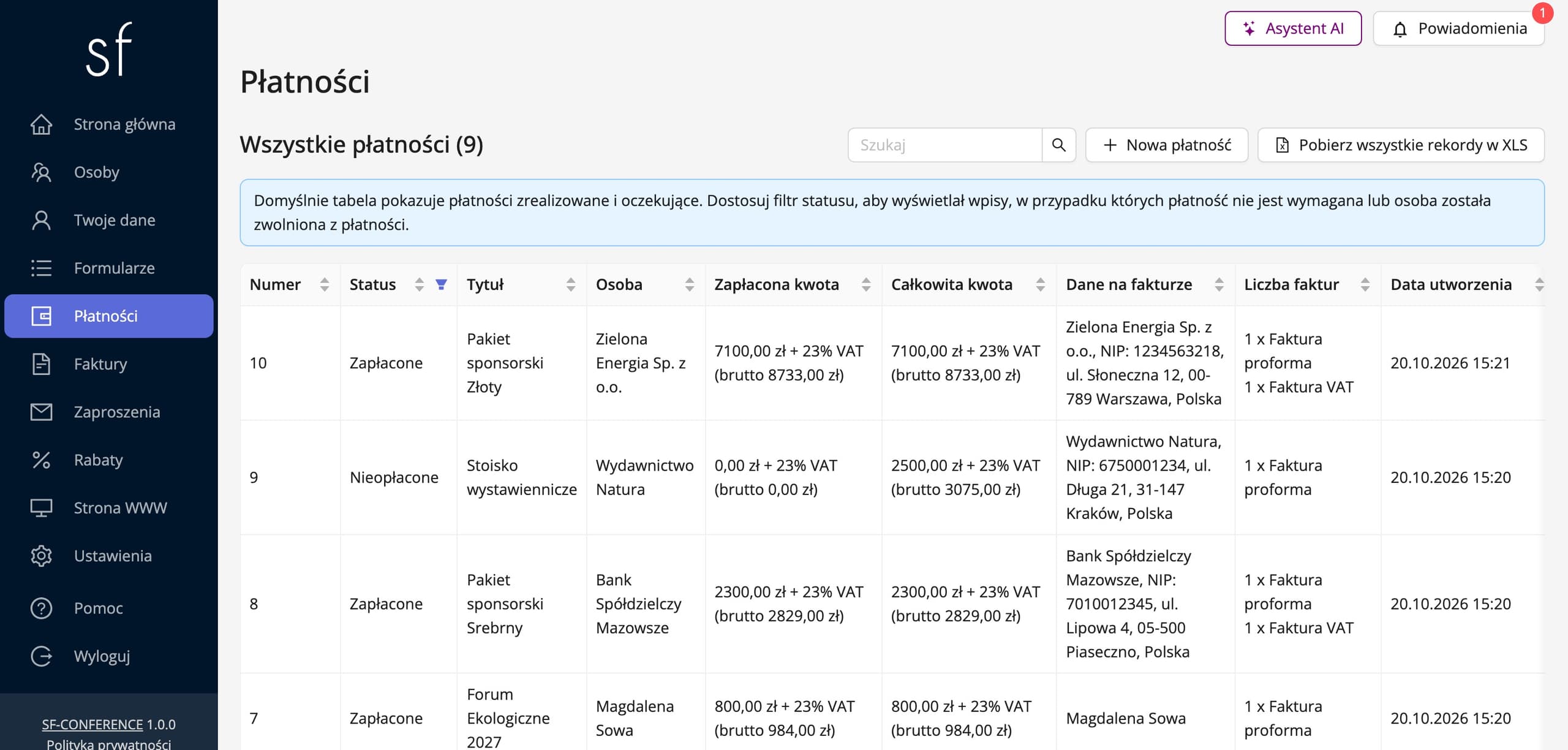Go to Faktury section

pyautogui.click(x=109, y=364)
